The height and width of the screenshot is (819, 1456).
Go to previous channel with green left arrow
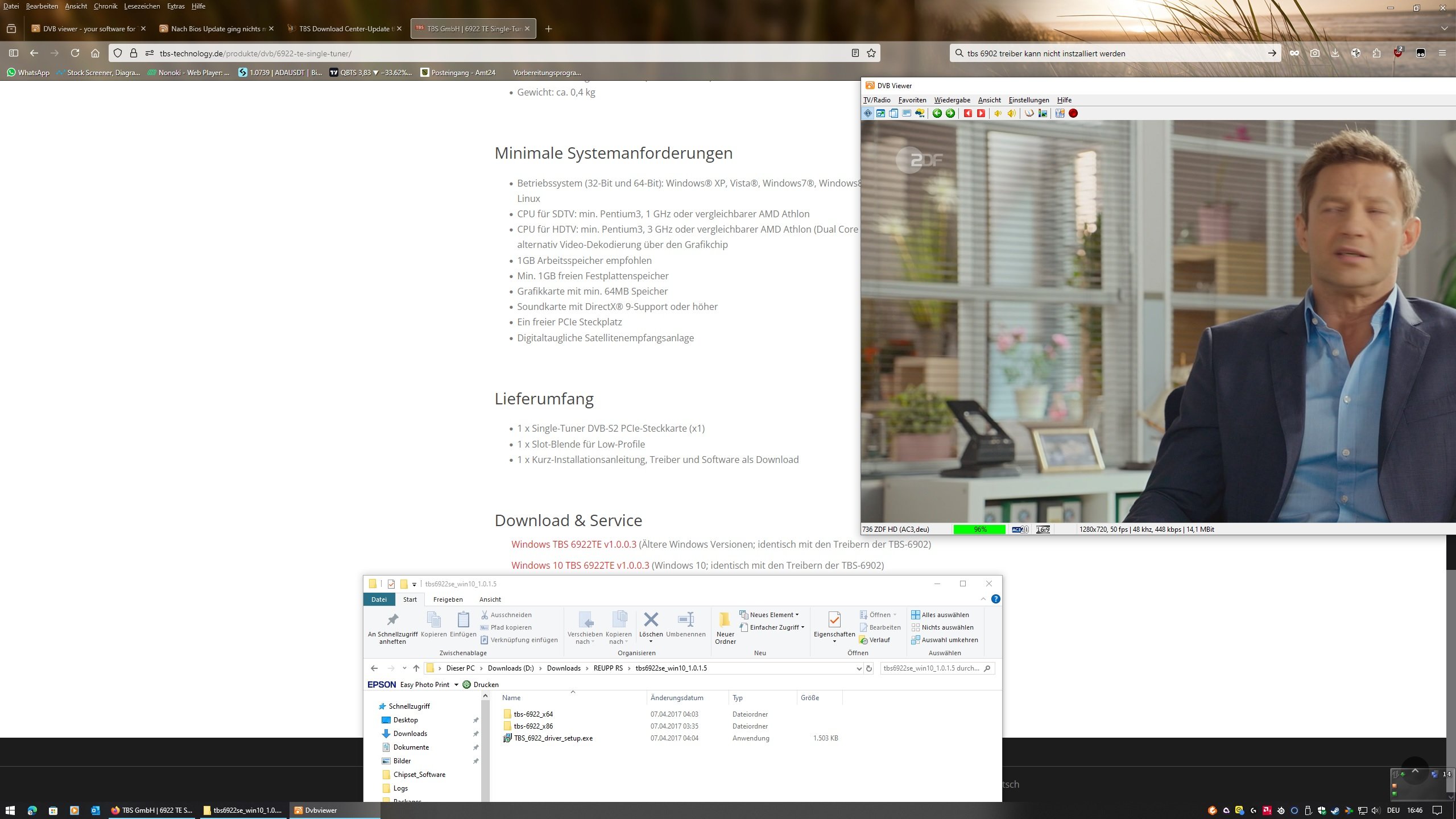(937, 113)
